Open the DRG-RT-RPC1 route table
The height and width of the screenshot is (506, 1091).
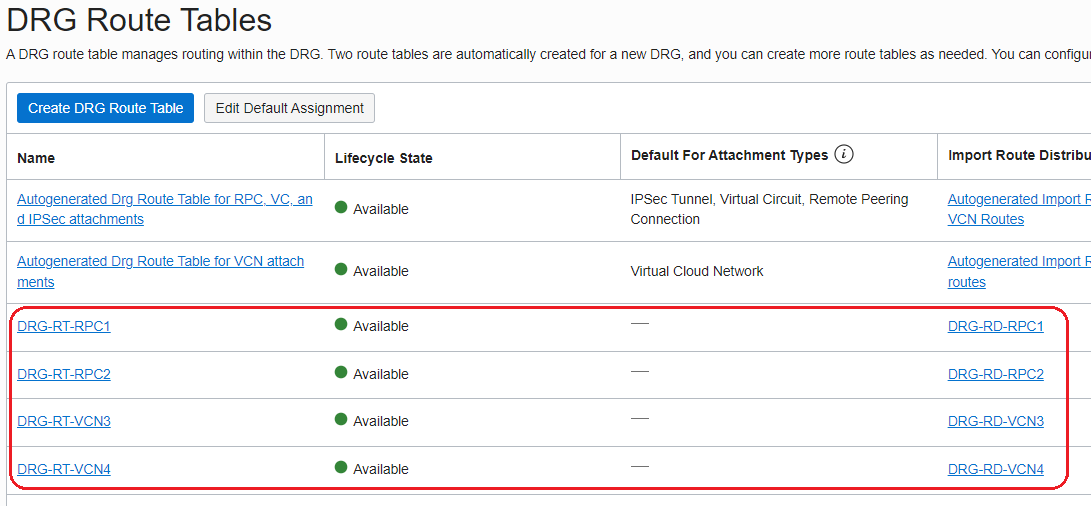coord(64,327)
